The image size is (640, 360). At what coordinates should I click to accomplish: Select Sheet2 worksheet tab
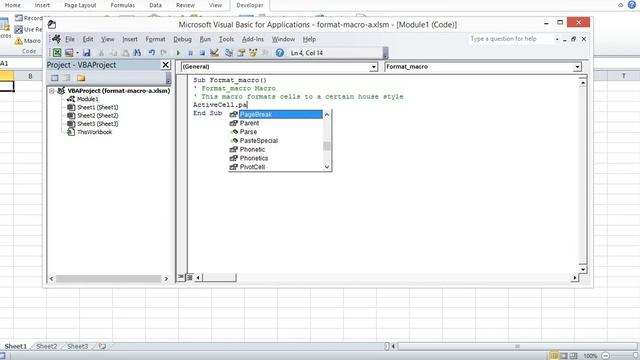tap(47, 347)
